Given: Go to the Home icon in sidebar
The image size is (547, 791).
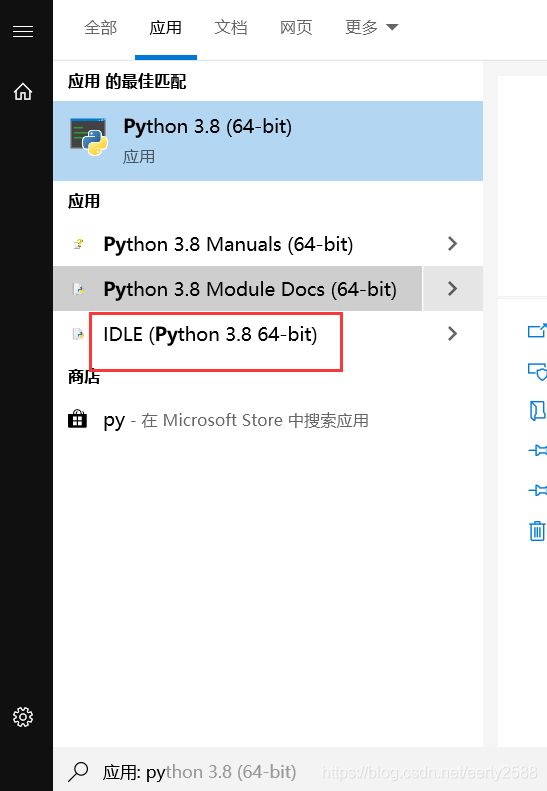Looking at the screenshot, I should pos(23,92).
